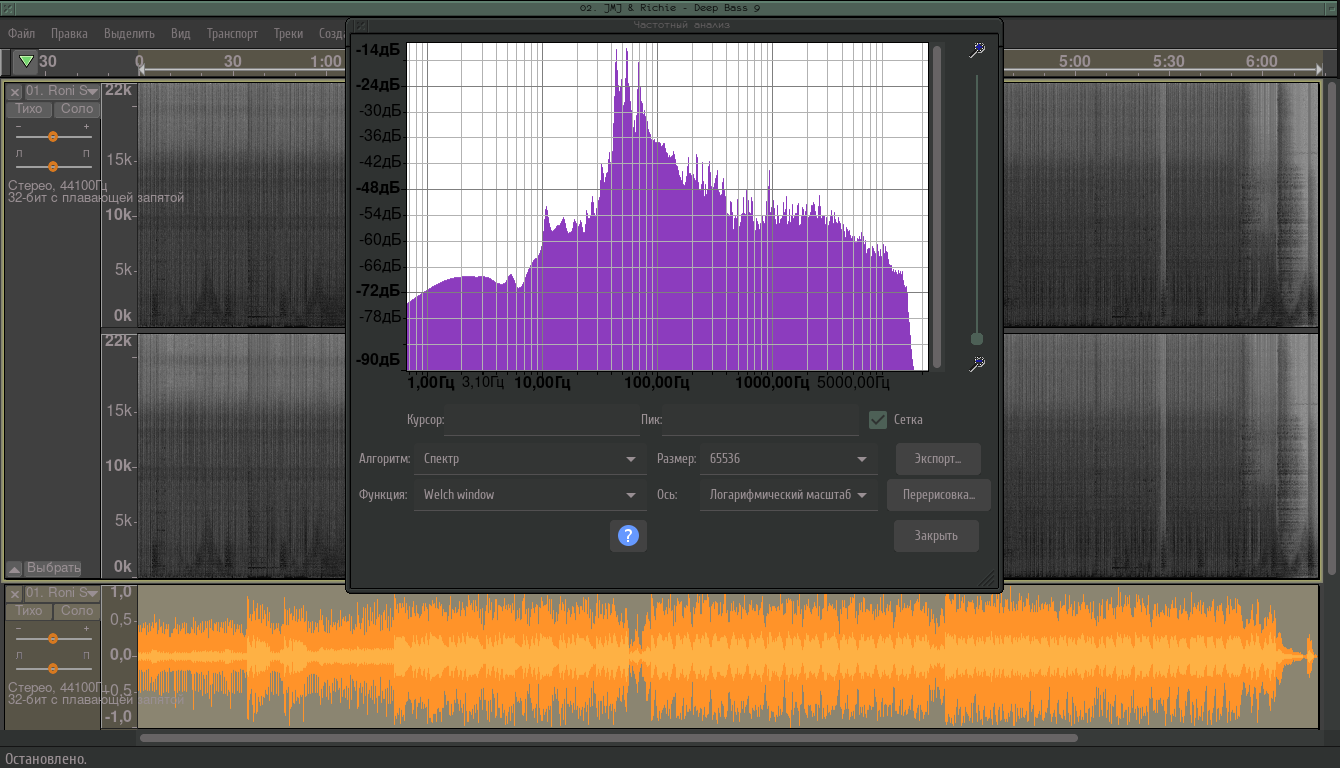Open first track name dropdown 01. Roni S
1340x768 pixels.
[x=62, y=92]
